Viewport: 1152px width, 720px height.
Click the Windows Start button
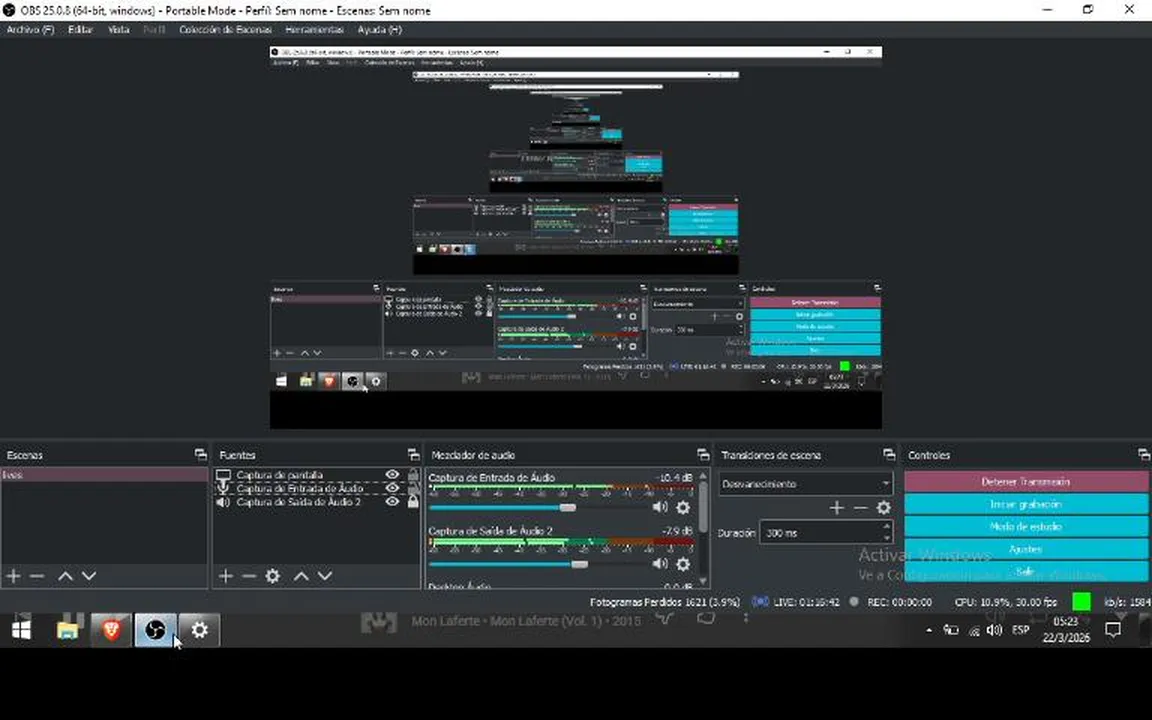(x=21, y=630)
